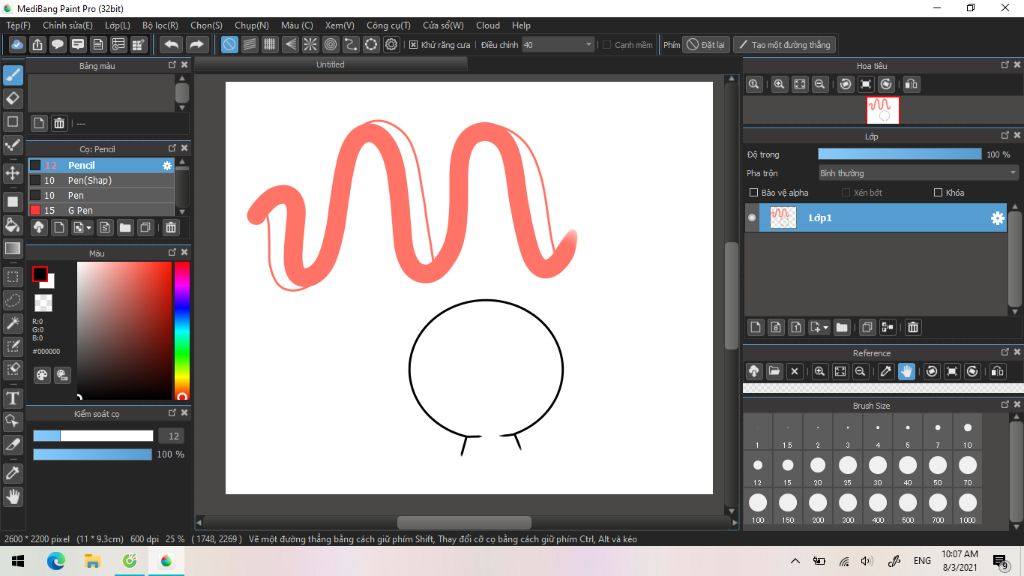Open the Công cụ(T) menu

pyautogui.click(x=388, y=25)
